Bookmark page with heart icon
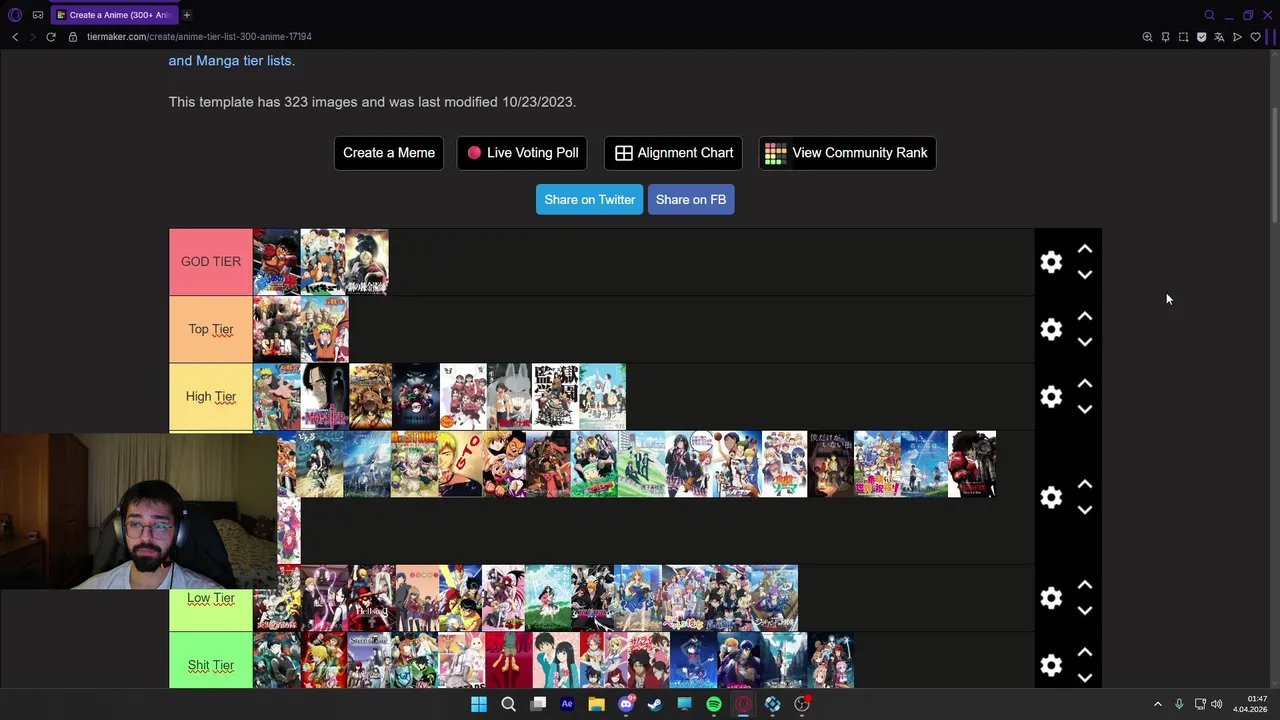1280x720 pixels. click(1255, 37)
